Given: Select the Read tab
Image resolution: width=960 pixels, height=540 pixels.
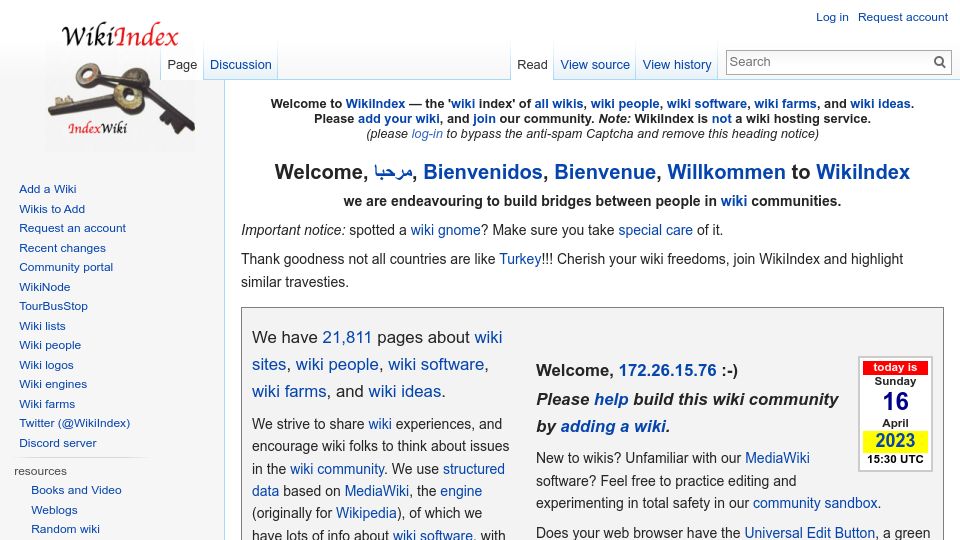Looking at the screenshot, I should click(x=532, y=64).
